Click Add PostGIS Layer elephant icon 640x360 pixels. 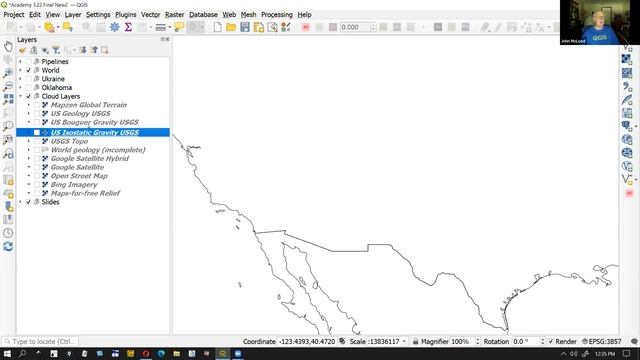point(627,126)
